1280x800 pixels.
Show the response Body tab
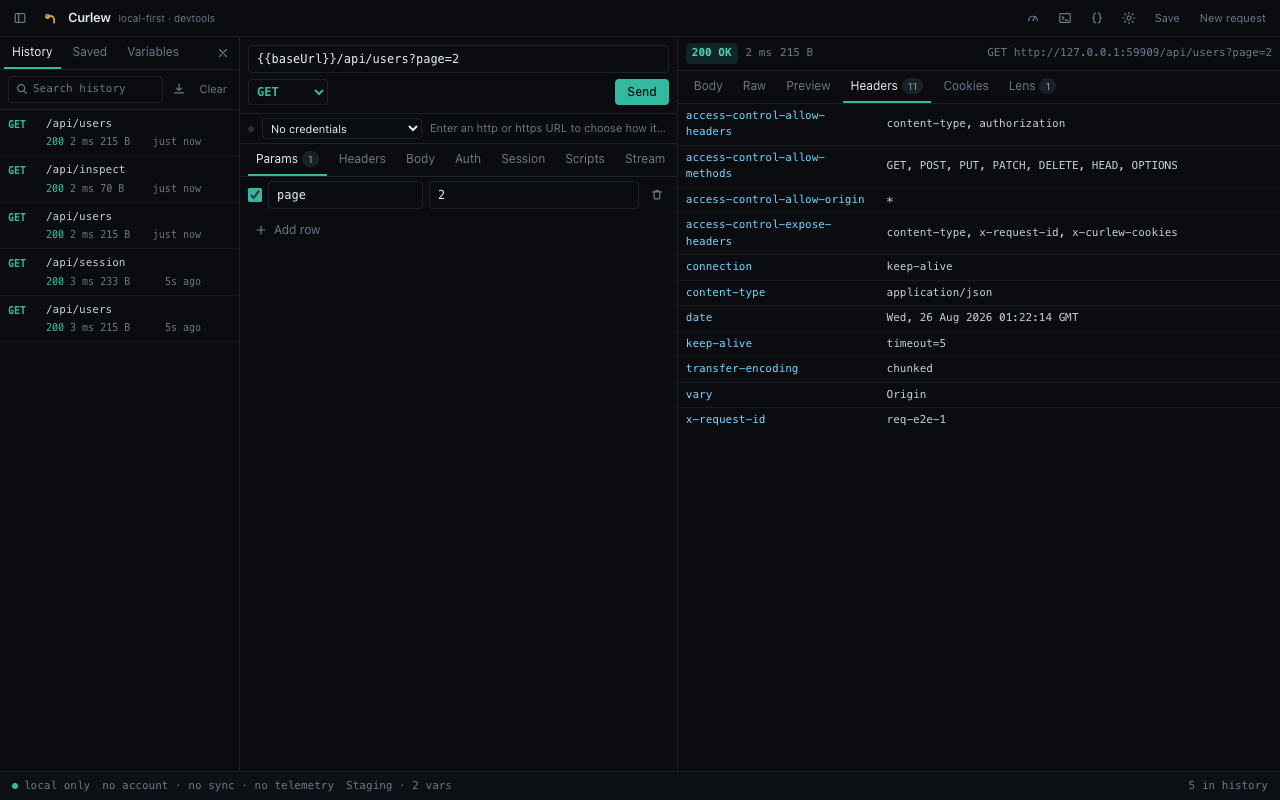coord(708,86)
